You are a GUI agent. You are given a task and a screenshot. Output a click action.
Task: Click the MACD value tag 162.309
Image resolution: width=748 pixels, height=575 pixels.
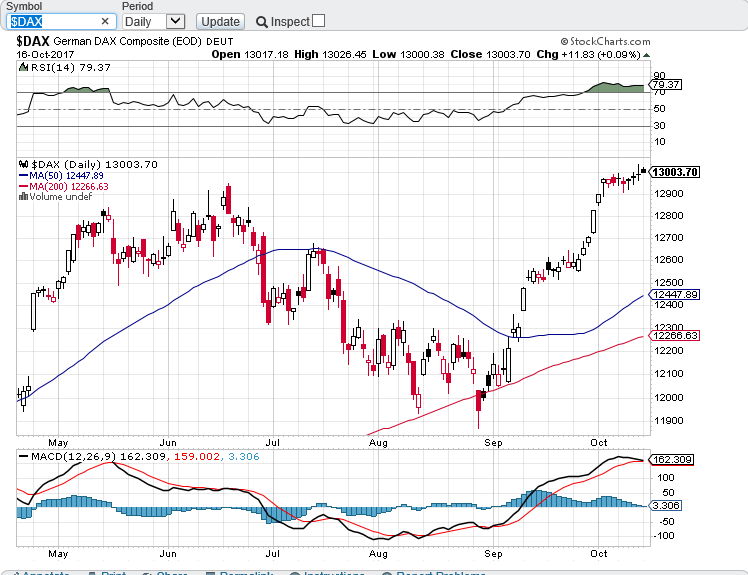(671, 460)
